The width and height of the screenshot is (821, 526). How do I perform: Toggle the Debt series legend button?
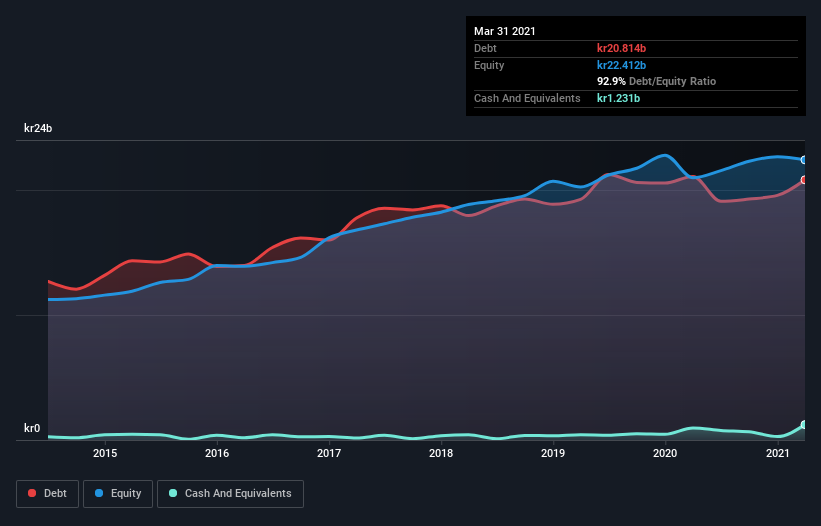click(48, 494)
